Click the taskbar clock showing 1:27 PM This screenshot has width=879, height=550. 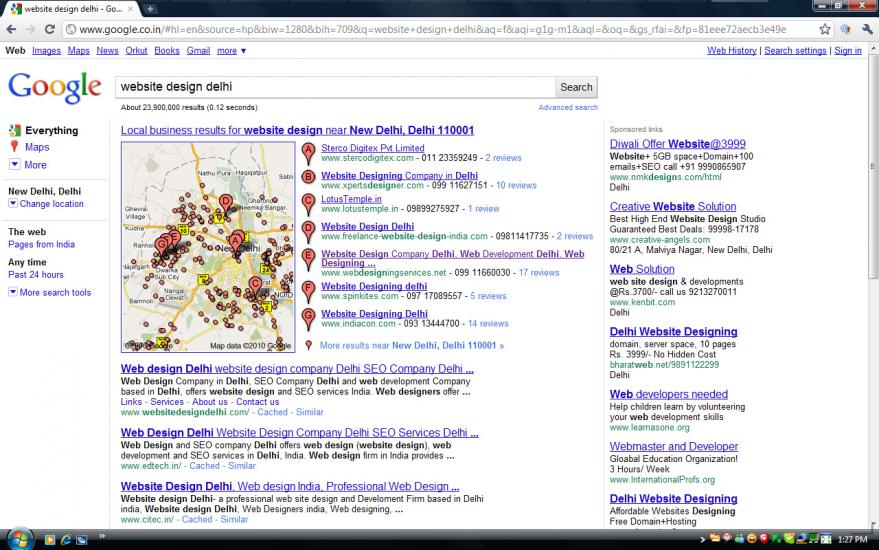coord(852,539)
